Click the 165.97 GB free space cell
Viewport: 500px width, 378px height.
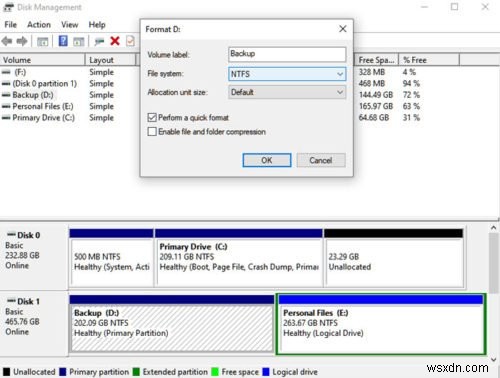376,106
